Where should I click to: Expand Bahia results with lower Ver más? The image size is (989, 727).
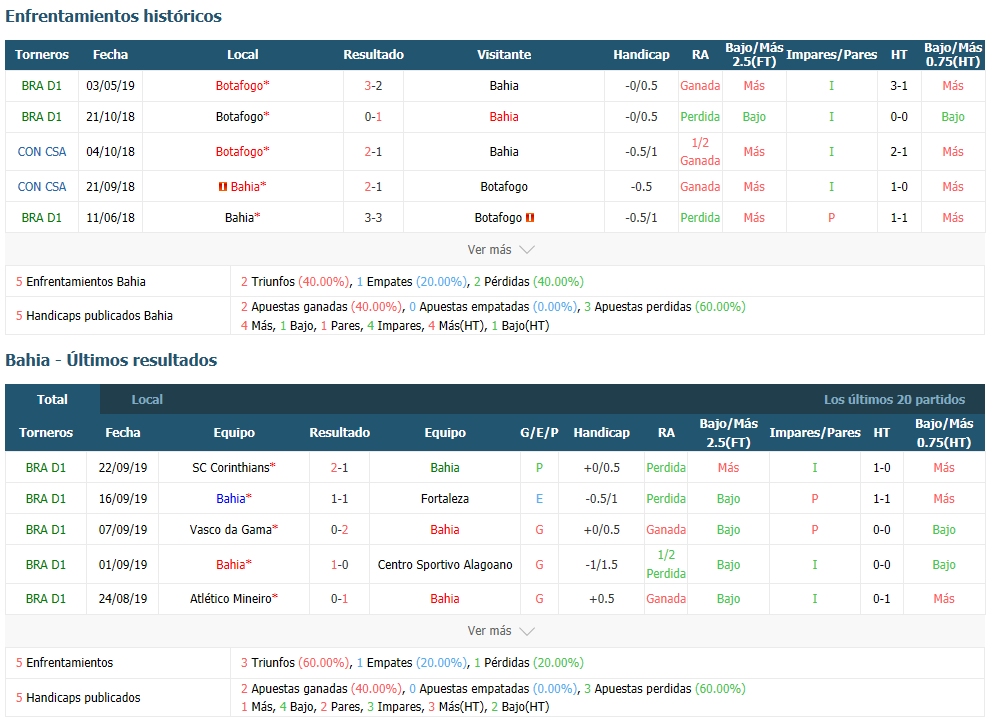[x=500, y=631]
